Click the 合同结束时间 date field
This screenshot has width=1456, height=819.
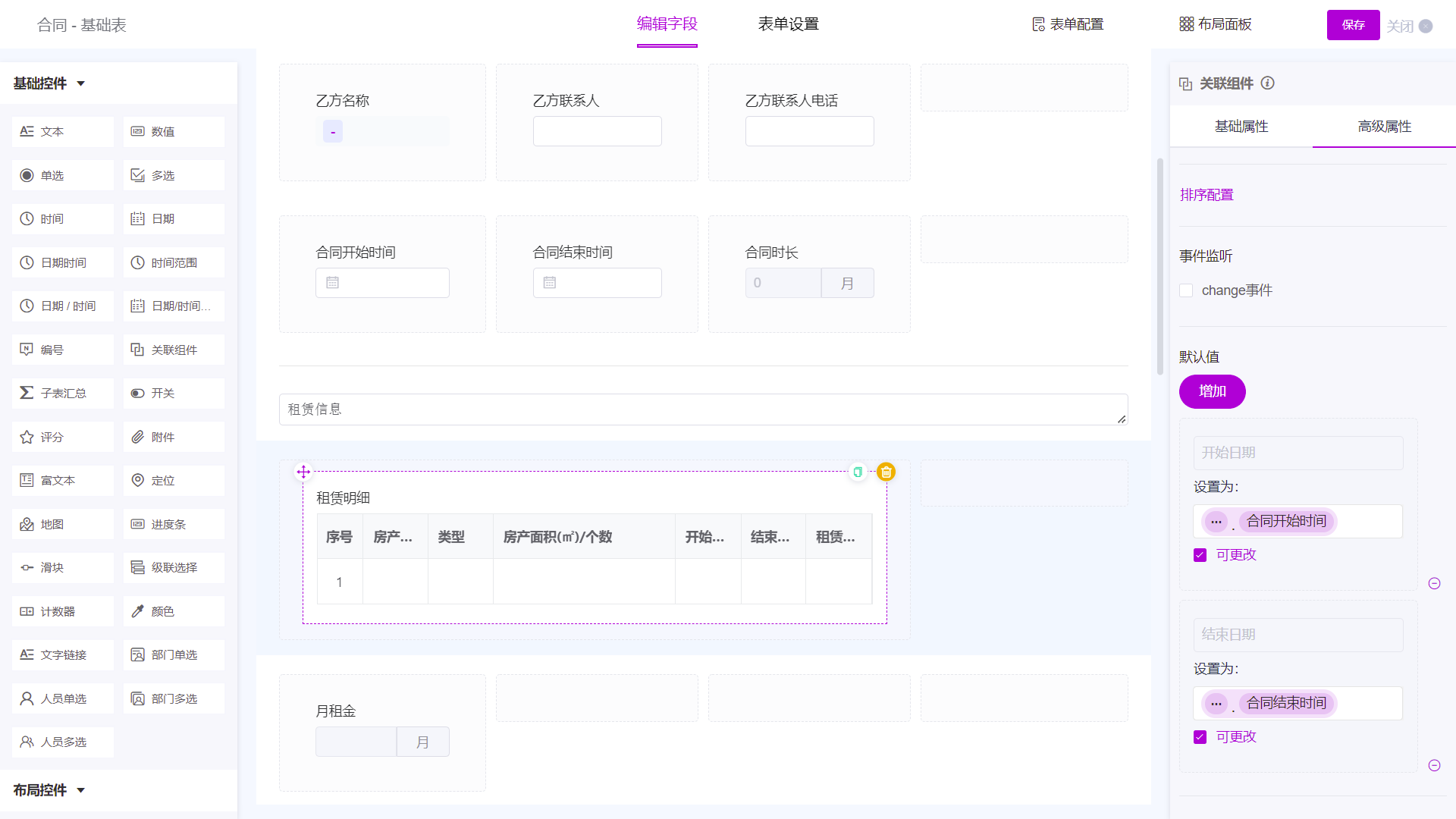pyautogui.click(x=598, y=283)
